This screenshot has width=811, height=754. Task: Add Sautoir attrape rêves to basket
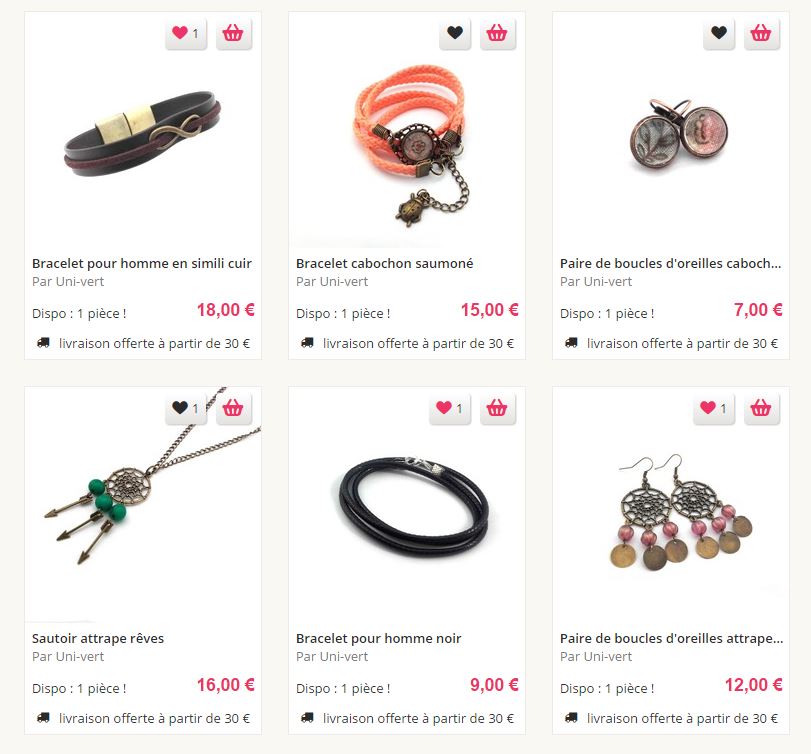[x=234, y=409]
